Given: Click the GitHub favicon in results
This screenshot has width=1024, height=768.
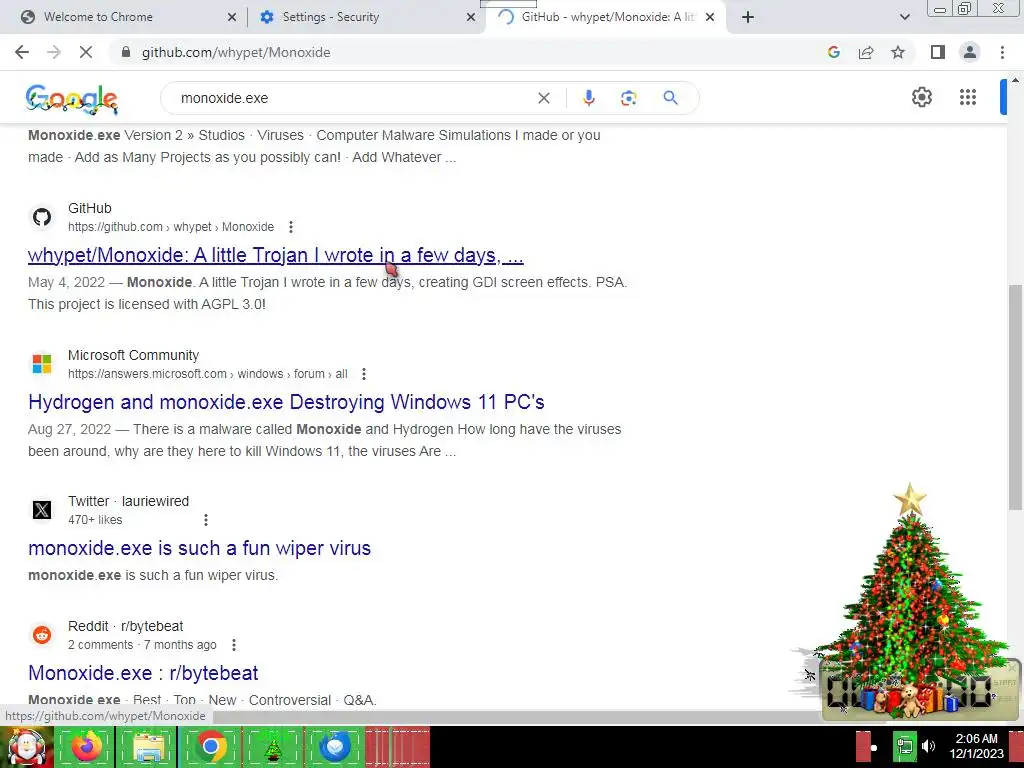Looking at the screenshot, I should (x=42, y=217).
